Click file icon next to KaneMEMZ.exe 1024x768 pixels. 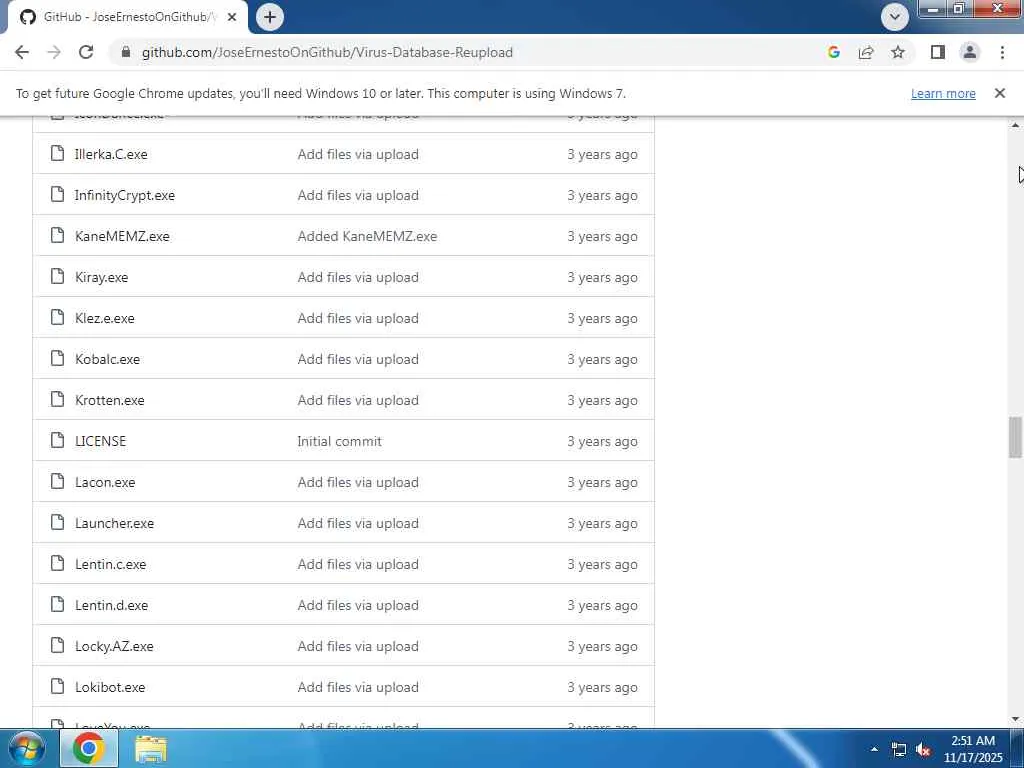pos(57,236)
